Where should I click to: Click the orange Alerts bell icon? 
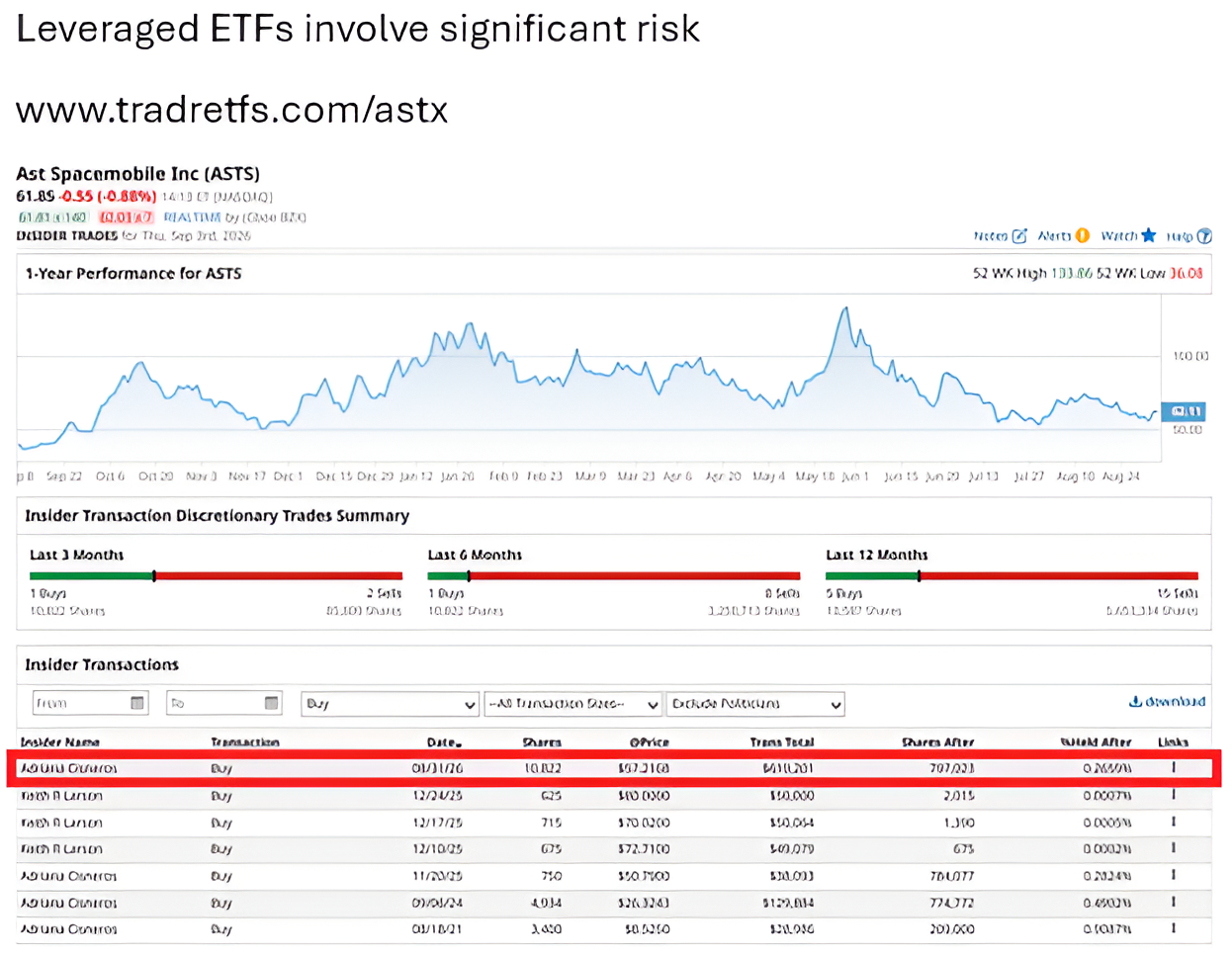(x=1083, y=235)
